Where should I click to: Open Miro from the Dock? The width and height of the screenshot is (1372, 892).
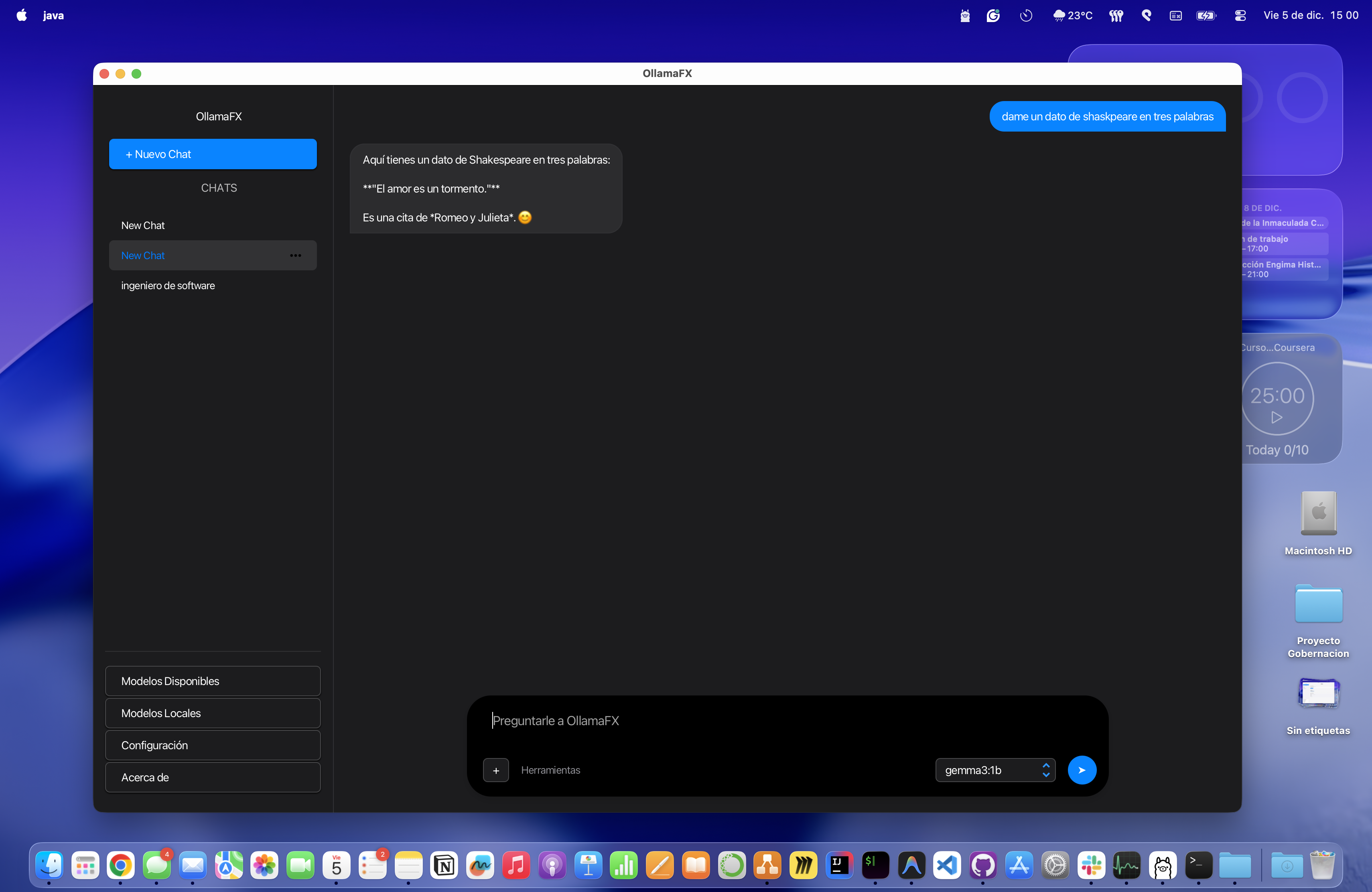click(804, 866)
